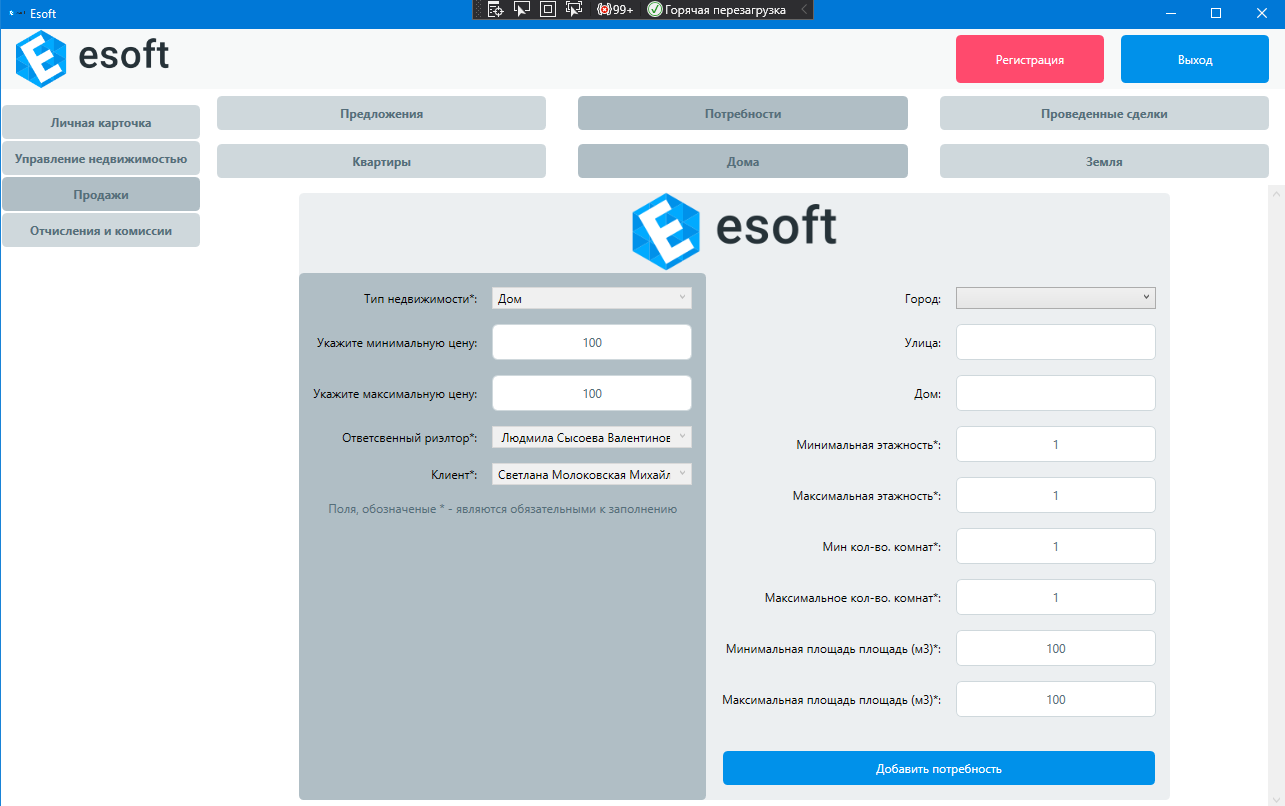
Task: Click the Регистрация button
Action: [x=1029, y=58]
